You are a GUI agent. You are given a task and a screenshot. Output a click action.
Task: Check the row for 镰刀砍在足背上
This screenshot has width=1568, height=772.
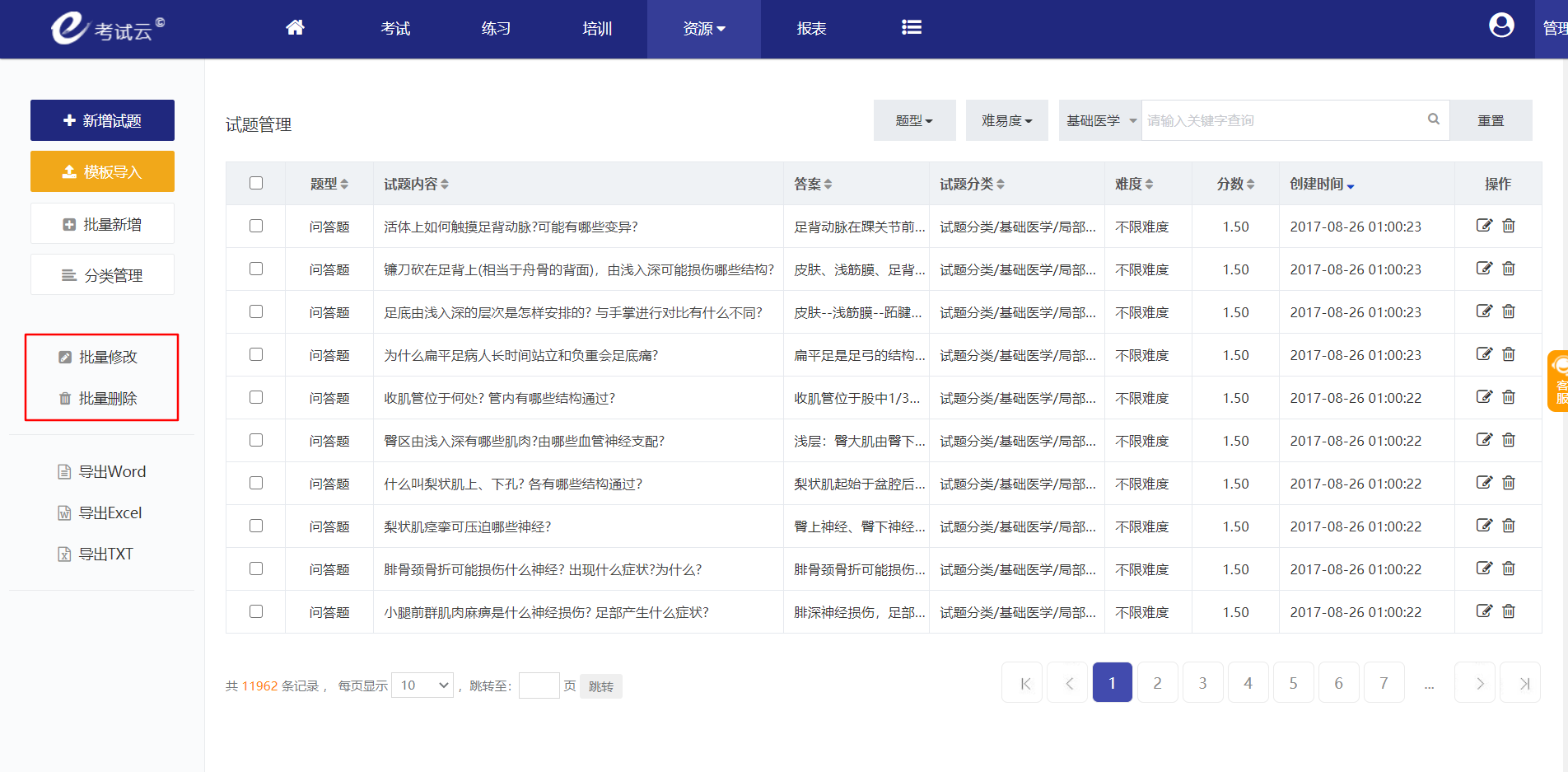pyautogui.click(x=256, y=269)
